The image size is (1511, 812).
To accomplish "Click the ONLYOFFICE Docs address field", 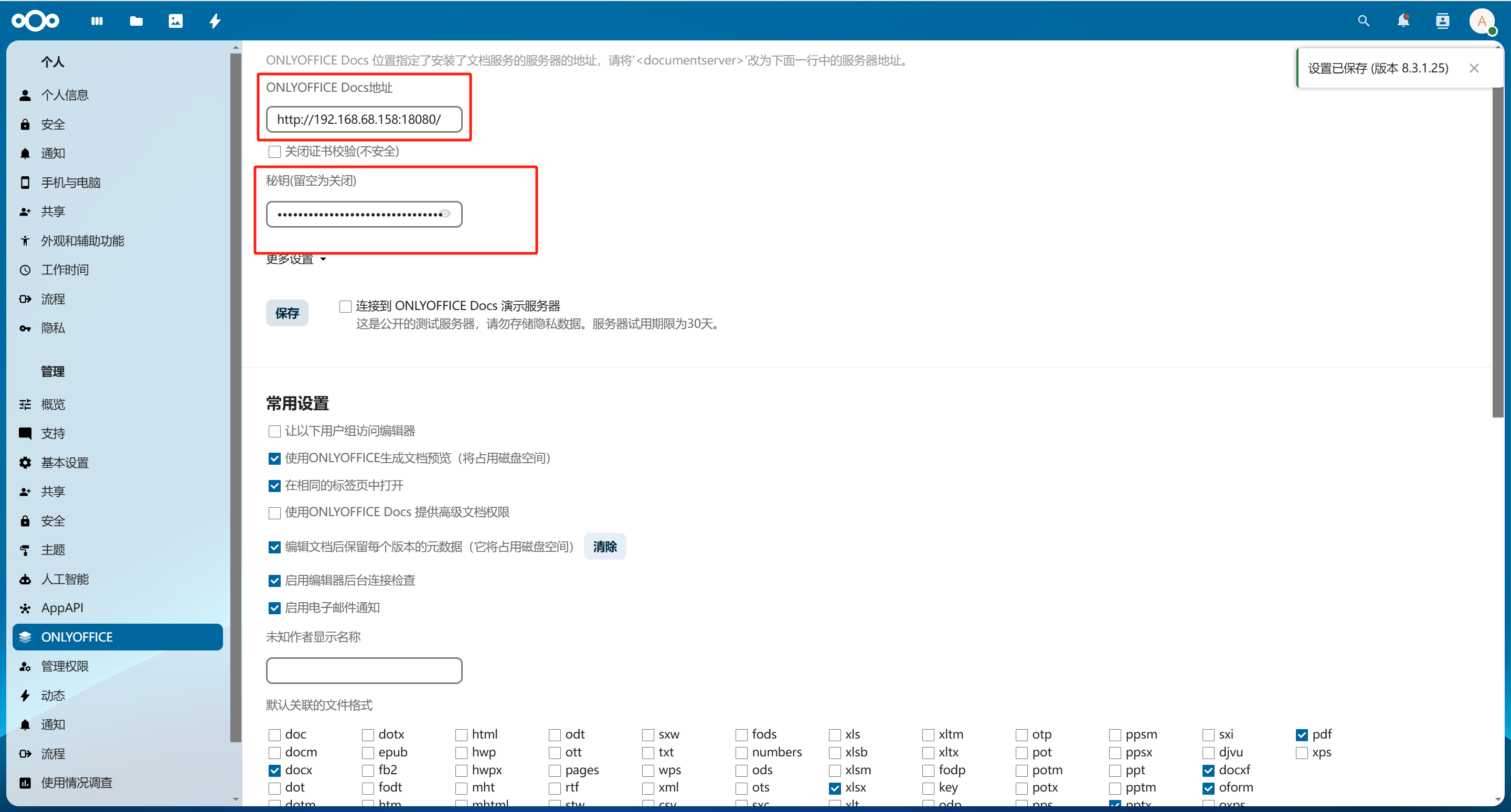I will pos(364,120).
